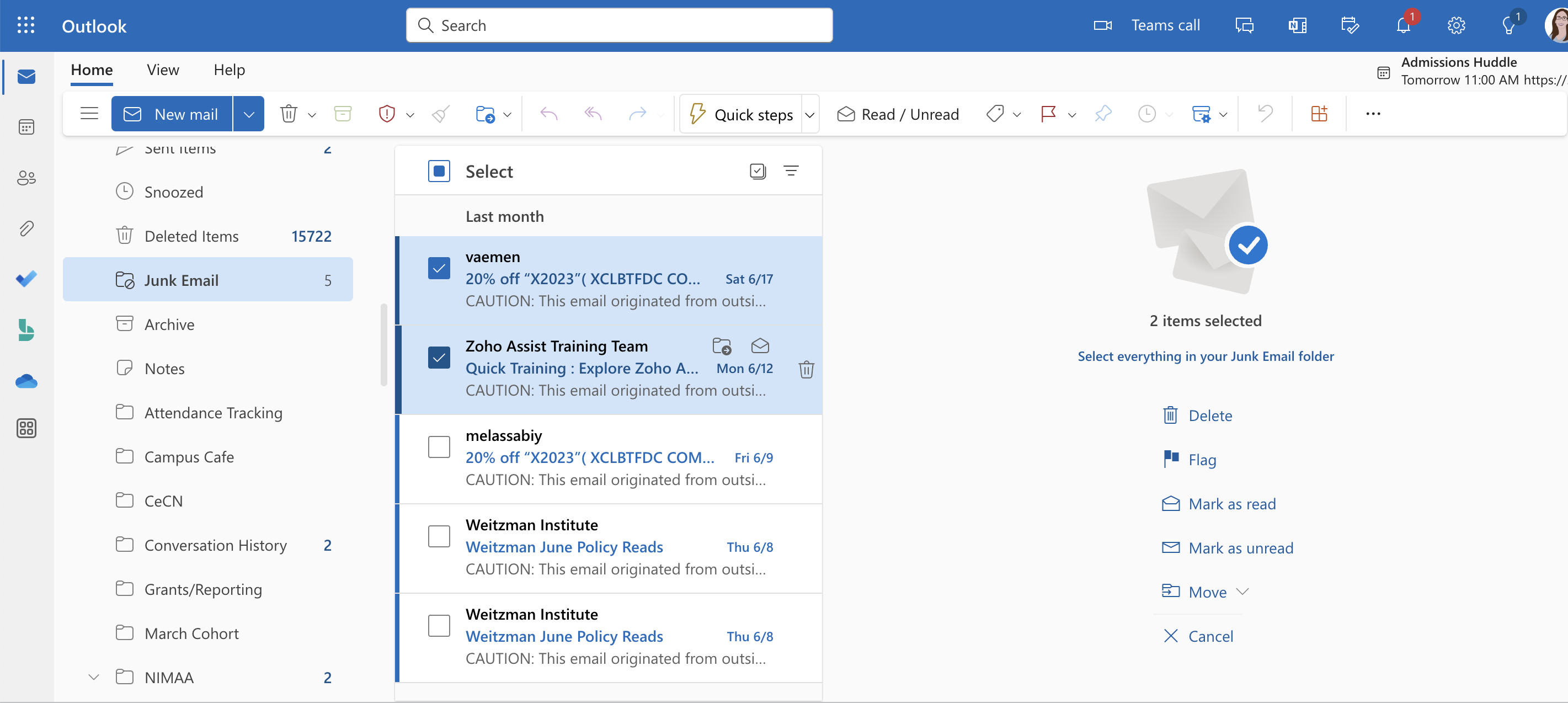Open the filter icon in message list
Viewport: 1568px width, 703px height.
[x=791, y=171]
